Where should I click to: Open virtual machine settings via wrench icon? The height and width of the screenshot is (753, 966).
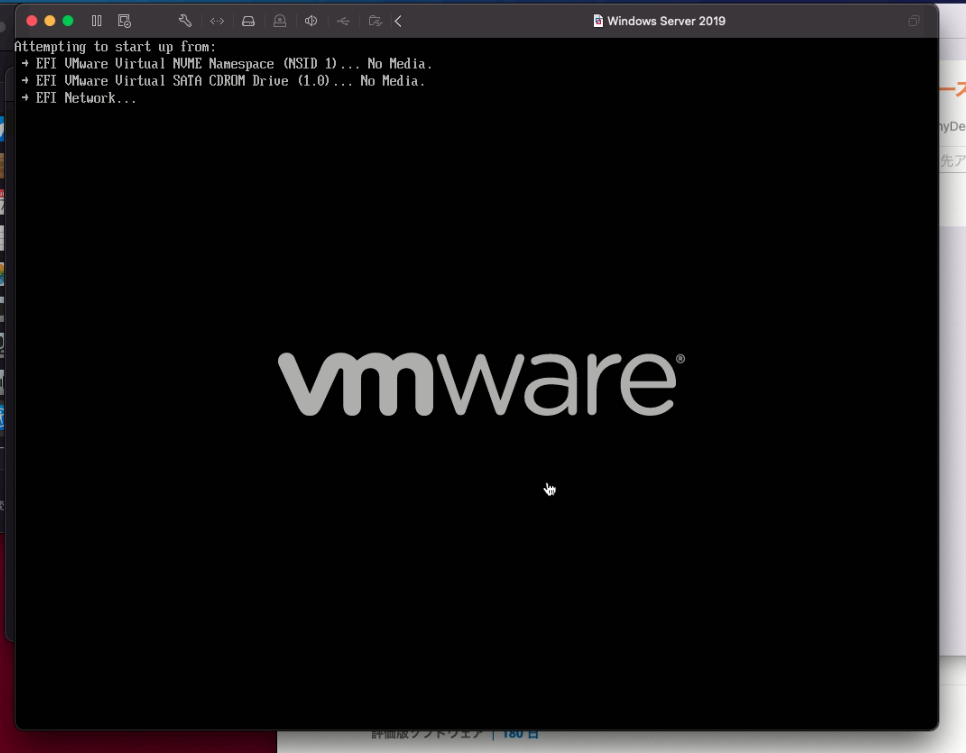pyautogui.click(x=185, y=21)
